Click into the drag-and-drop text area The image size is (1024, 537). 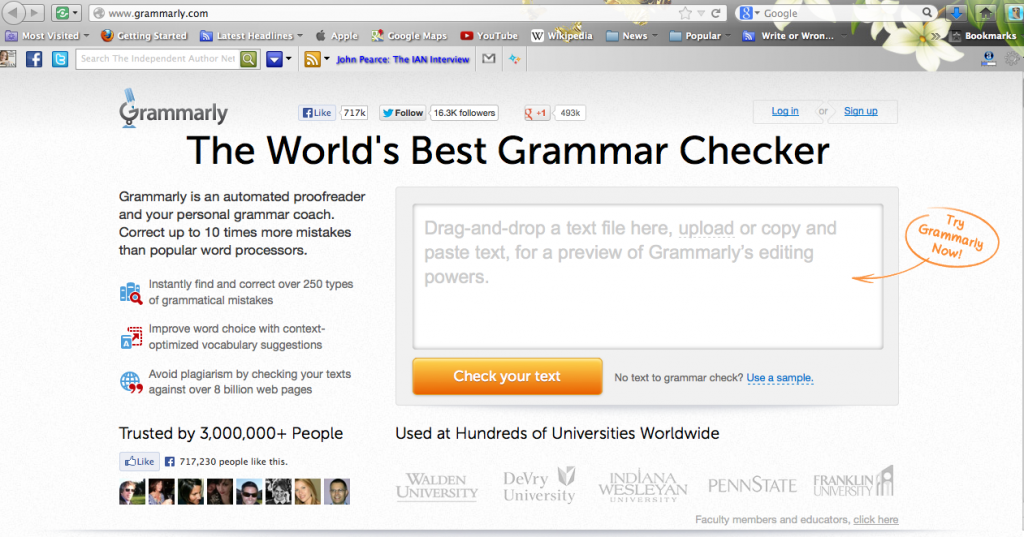[648, 277]
